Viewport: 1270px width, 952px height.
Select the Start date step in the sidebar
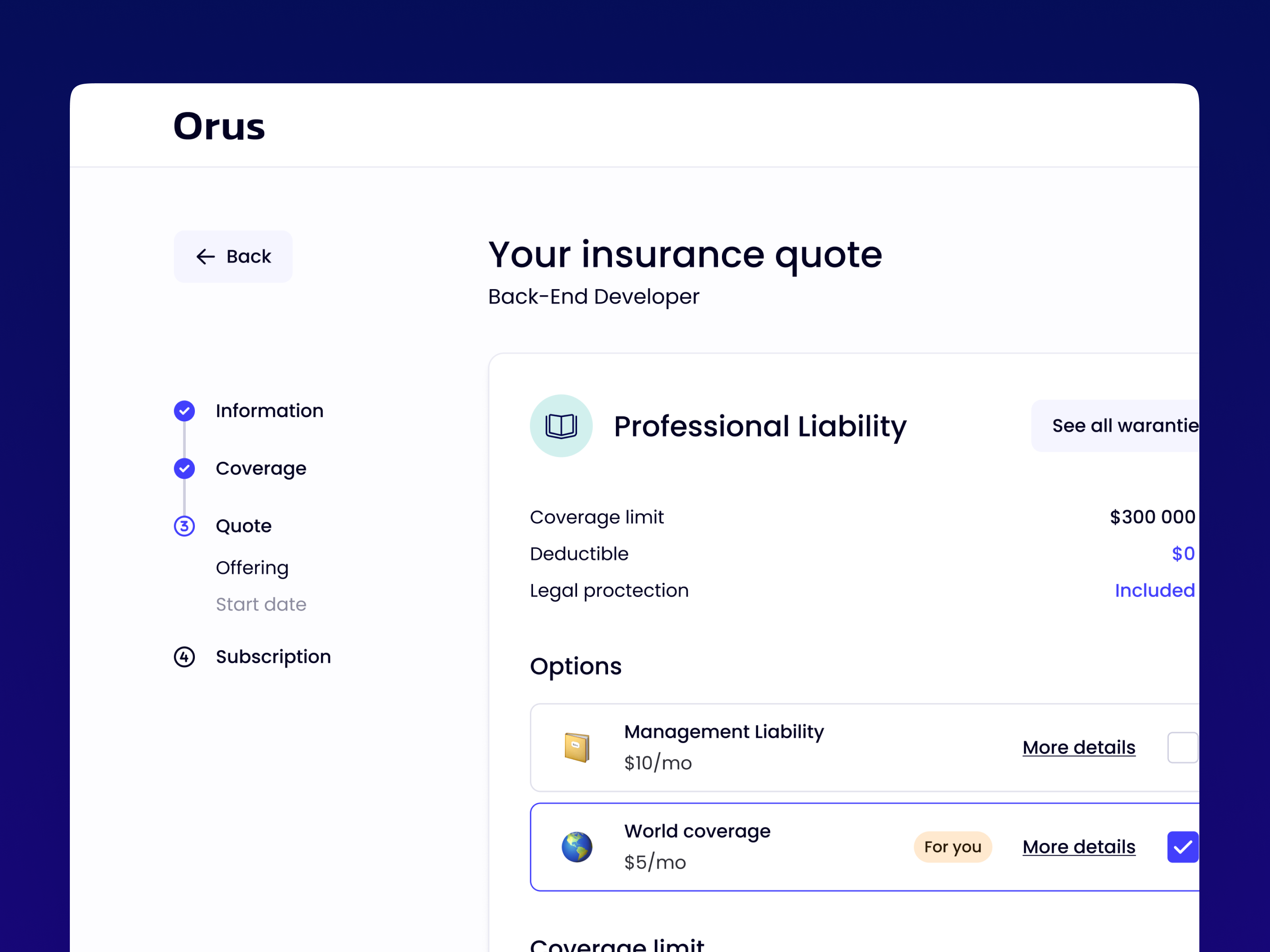click(x=261, y=604)
